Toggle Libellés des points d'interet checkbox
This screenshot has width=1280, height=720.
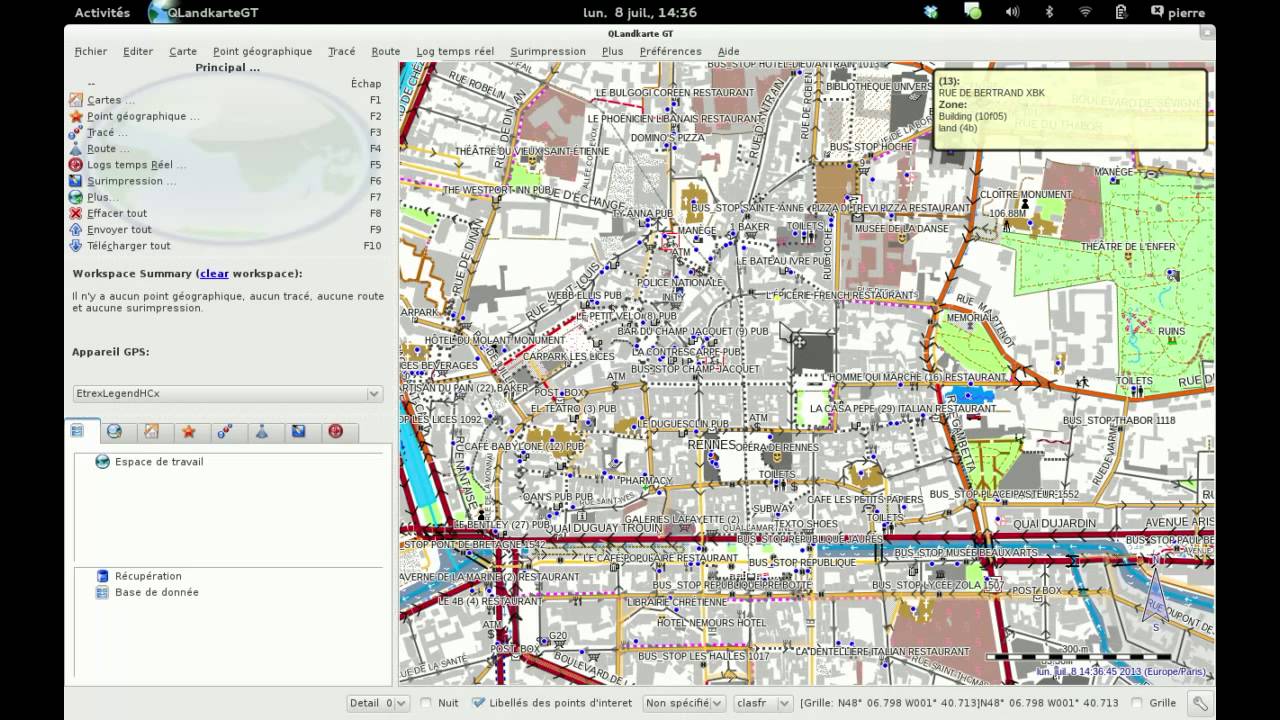click(478, 703)
